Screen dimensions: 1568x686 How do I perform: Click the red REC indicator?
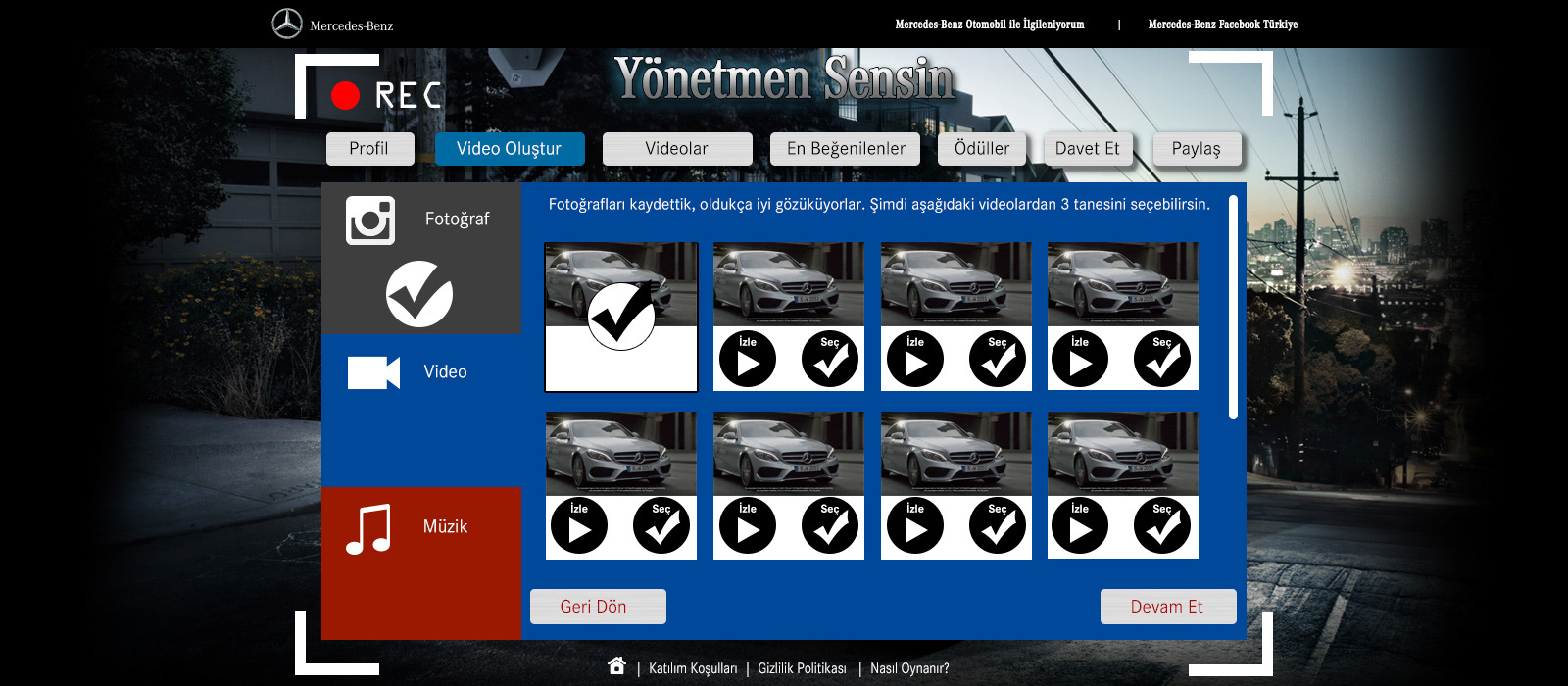click(x=345, y=95)
